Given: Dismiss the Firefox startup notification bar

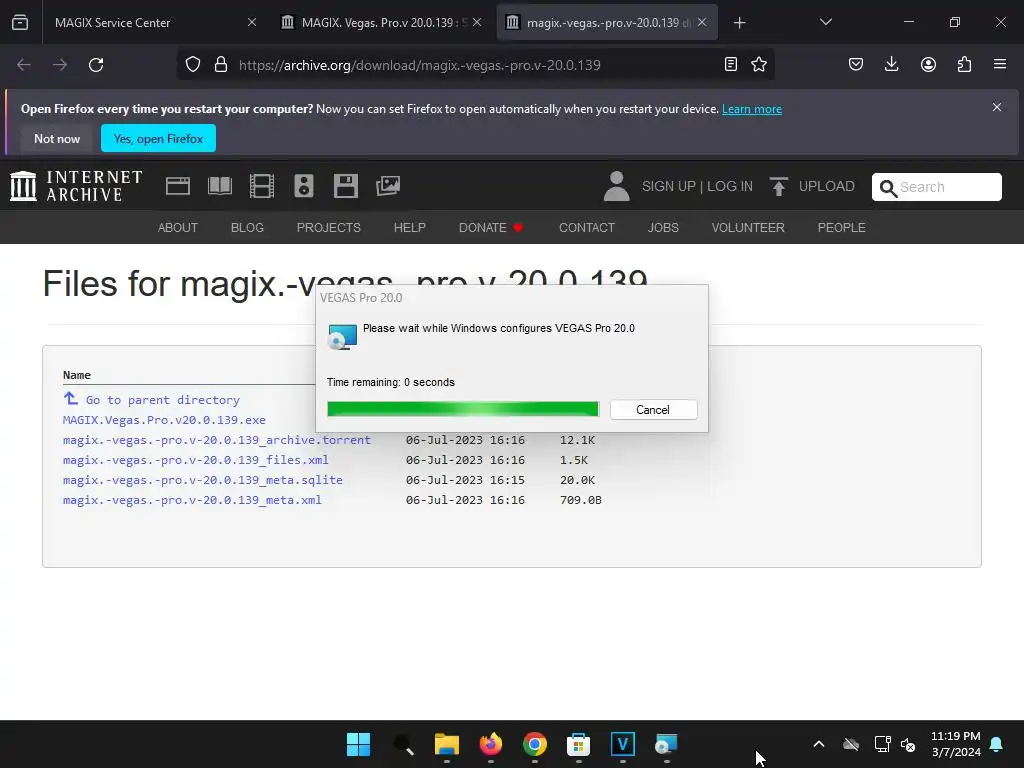Looking at the screenshot, I should click(997, 107).
